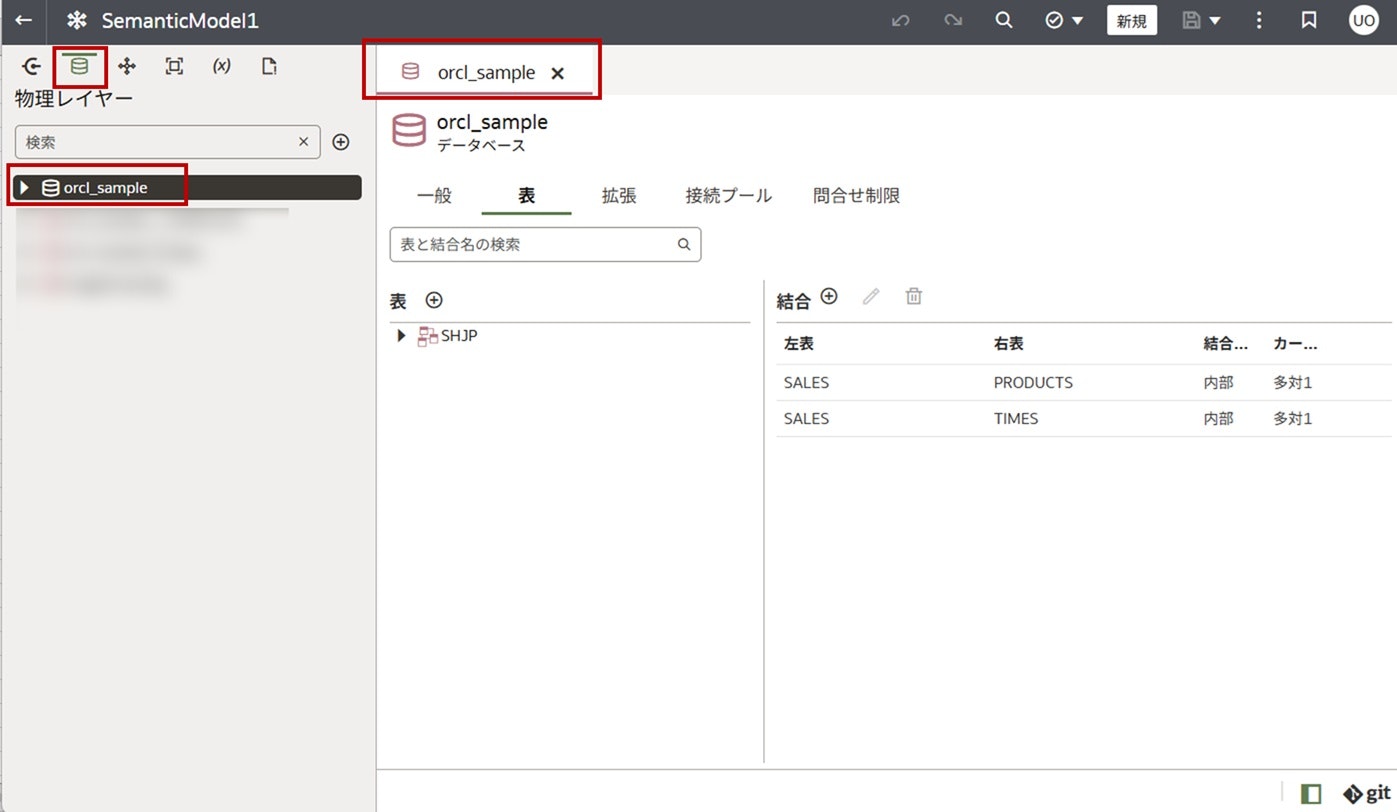The height and width of the screenshot is (812, 1397).
Task: Select orcl_sample in the physical layer tree
Action: point(186,187)
